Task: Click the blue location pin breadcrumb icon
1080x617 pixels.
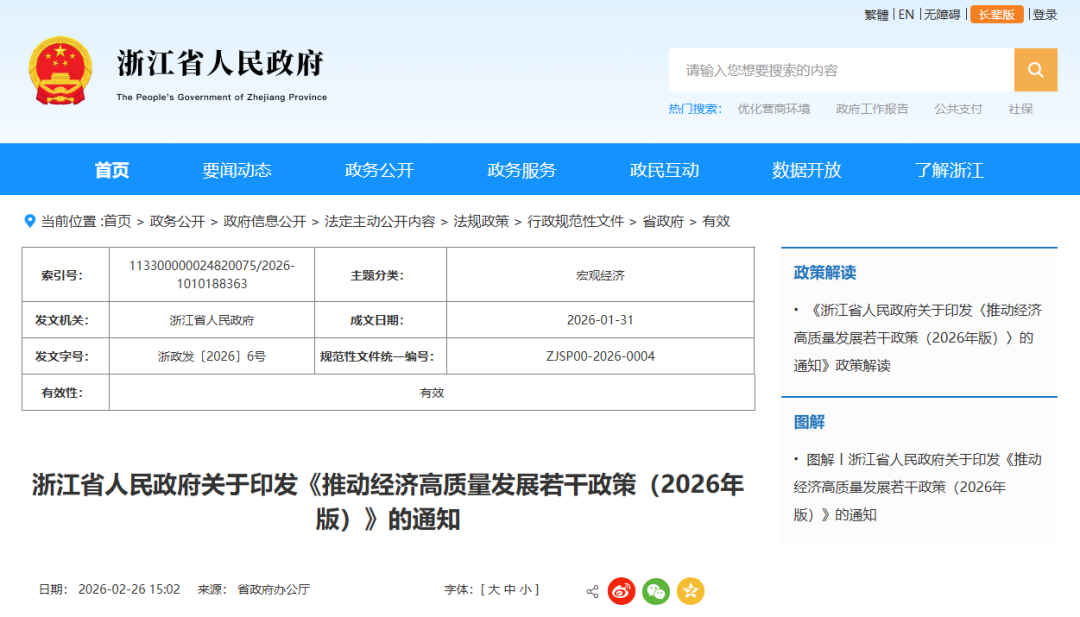Action: (x=28, y=221)
